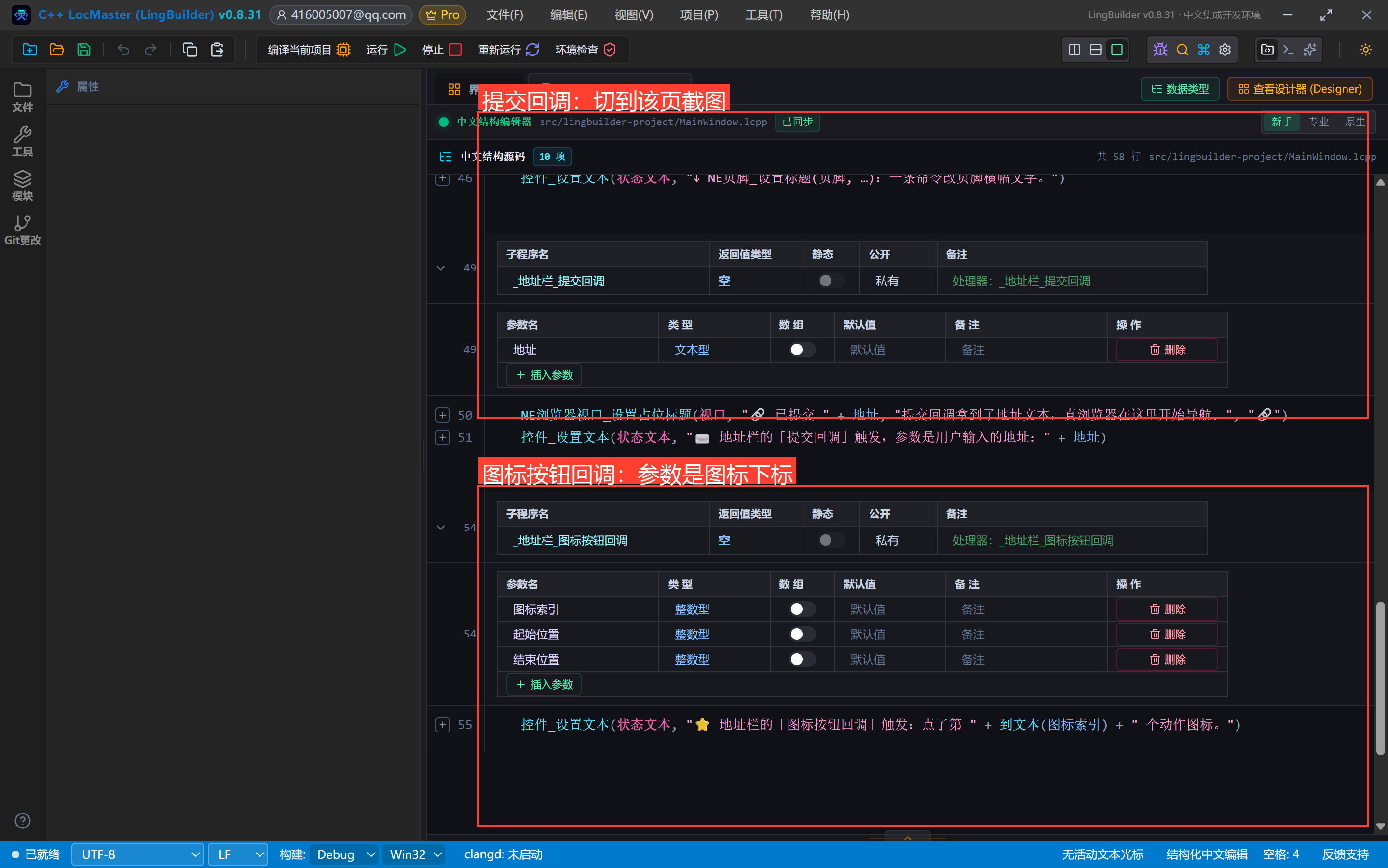Toggle 数组 switch for 结束位置 parameter
The height and width of the screenshot is (868, 1388).
tap(802, 660)
